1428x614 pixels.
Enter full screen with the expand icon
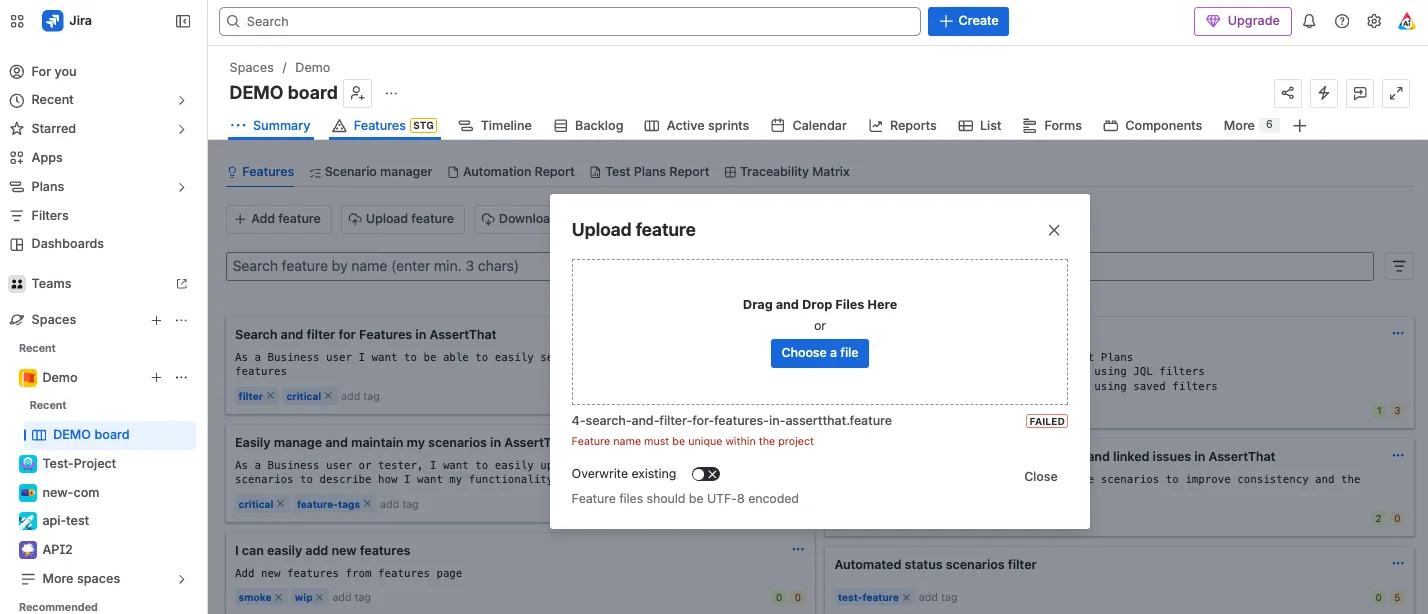coord(1396,93)
